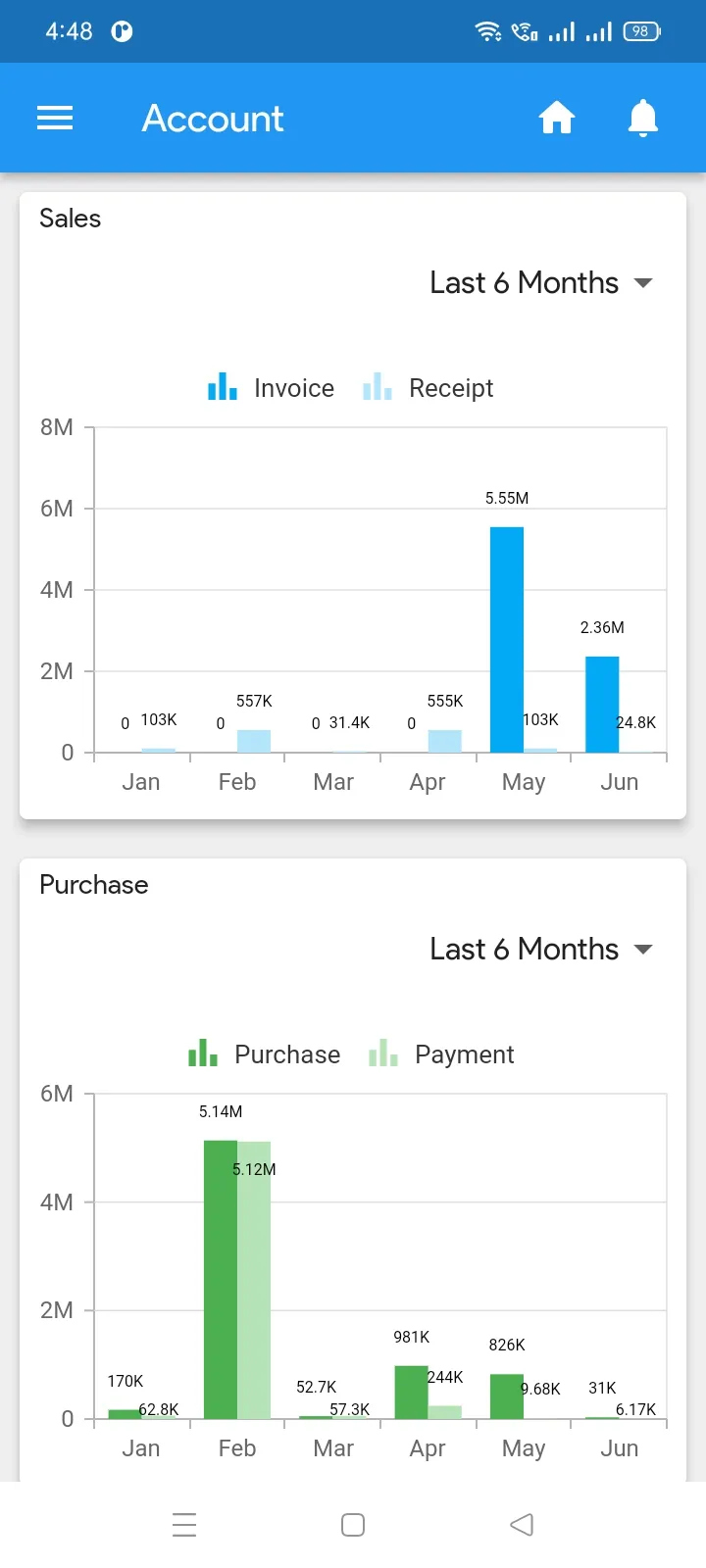The width and height of the screenshot is (706, 1568).
Task: Click the 57.3K Mar payment label
Action: [349, 1409]
